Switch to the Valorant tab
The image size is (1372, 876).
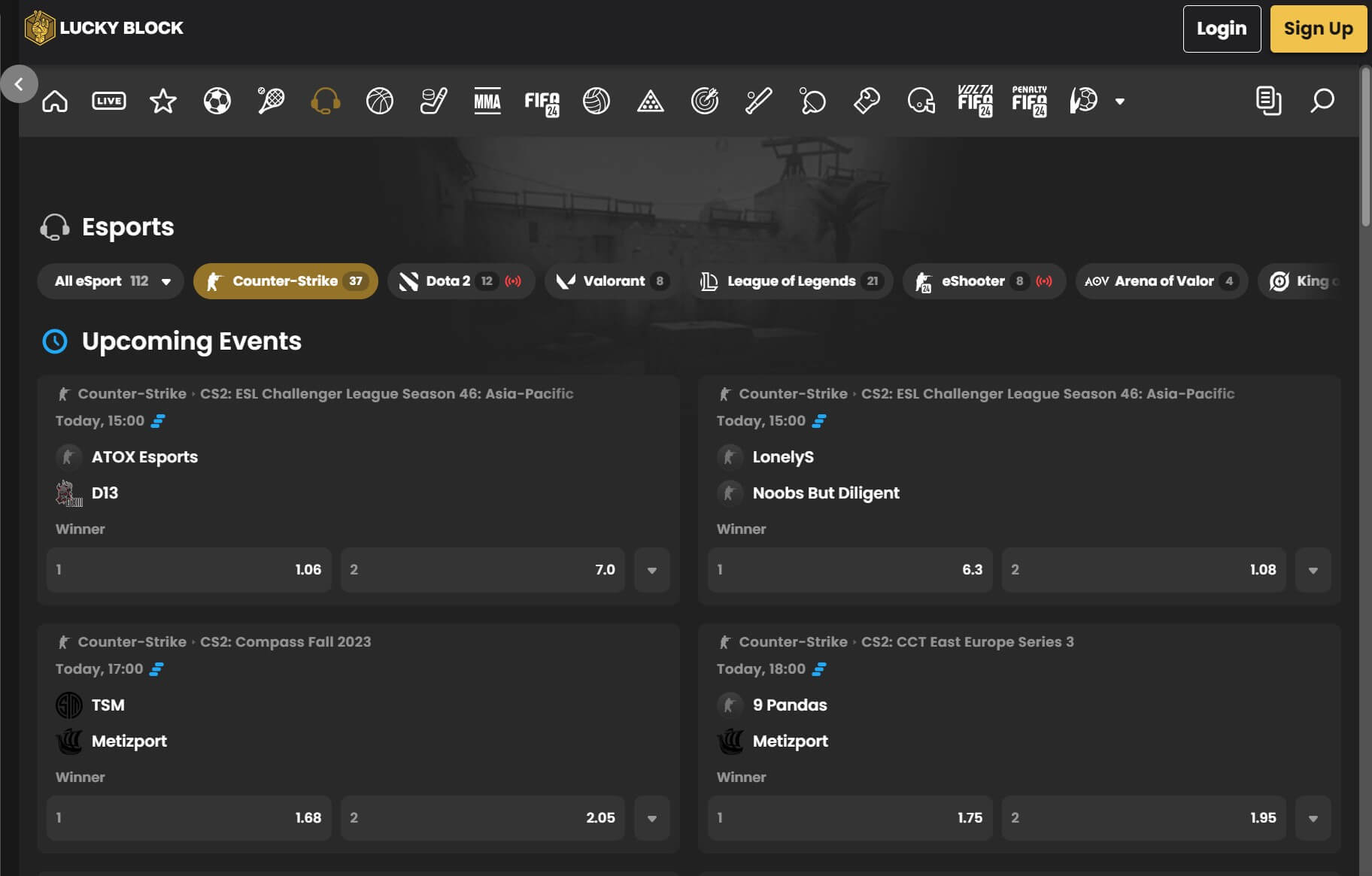[611, 281]
